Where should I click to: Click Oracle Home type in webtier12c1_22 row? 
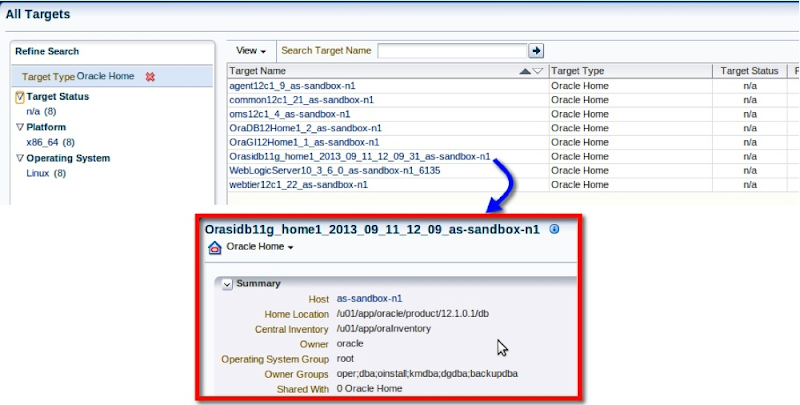580,185
